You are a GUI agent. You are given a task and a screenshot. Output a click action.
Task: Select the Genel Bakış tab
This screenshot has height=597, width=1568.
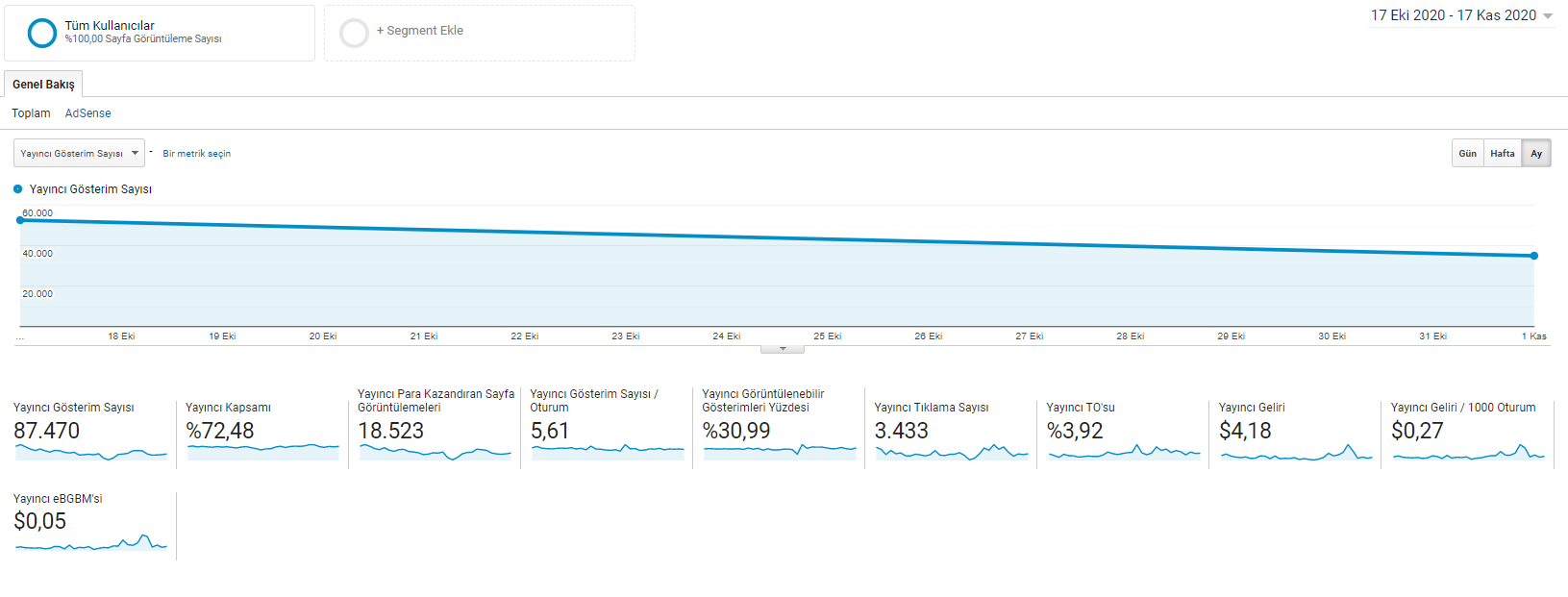coord(43,85)
